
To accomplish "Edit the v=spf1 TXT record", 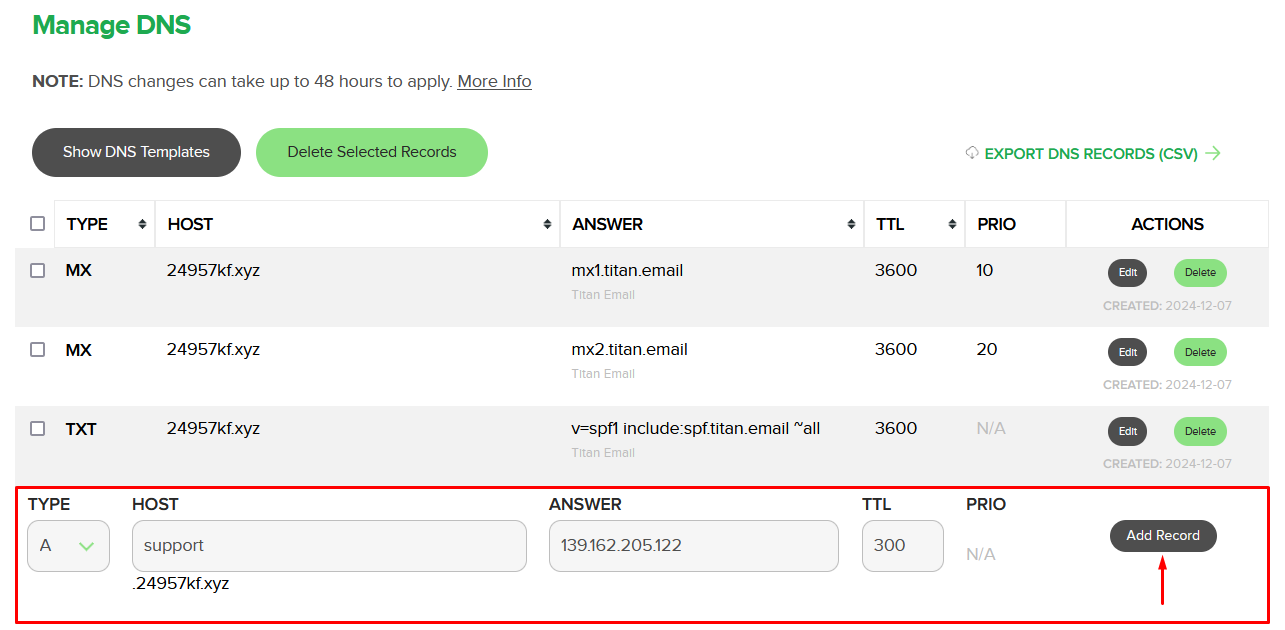I will click(x=1127, y=431).
